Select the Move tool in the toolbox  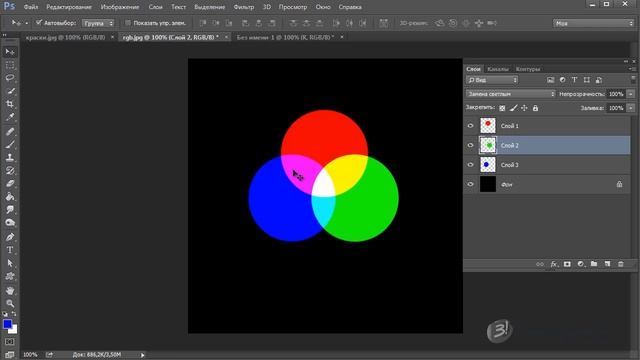(x=10, y=52)
